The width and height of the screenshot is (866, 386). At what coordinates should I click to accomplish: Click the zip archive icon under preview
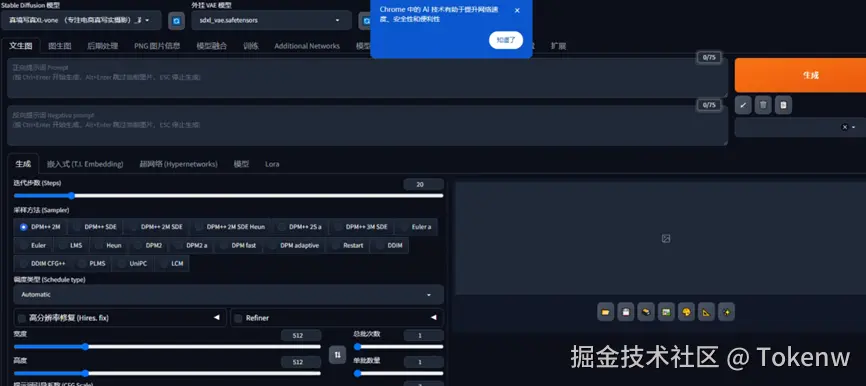[x=646, y=312]
